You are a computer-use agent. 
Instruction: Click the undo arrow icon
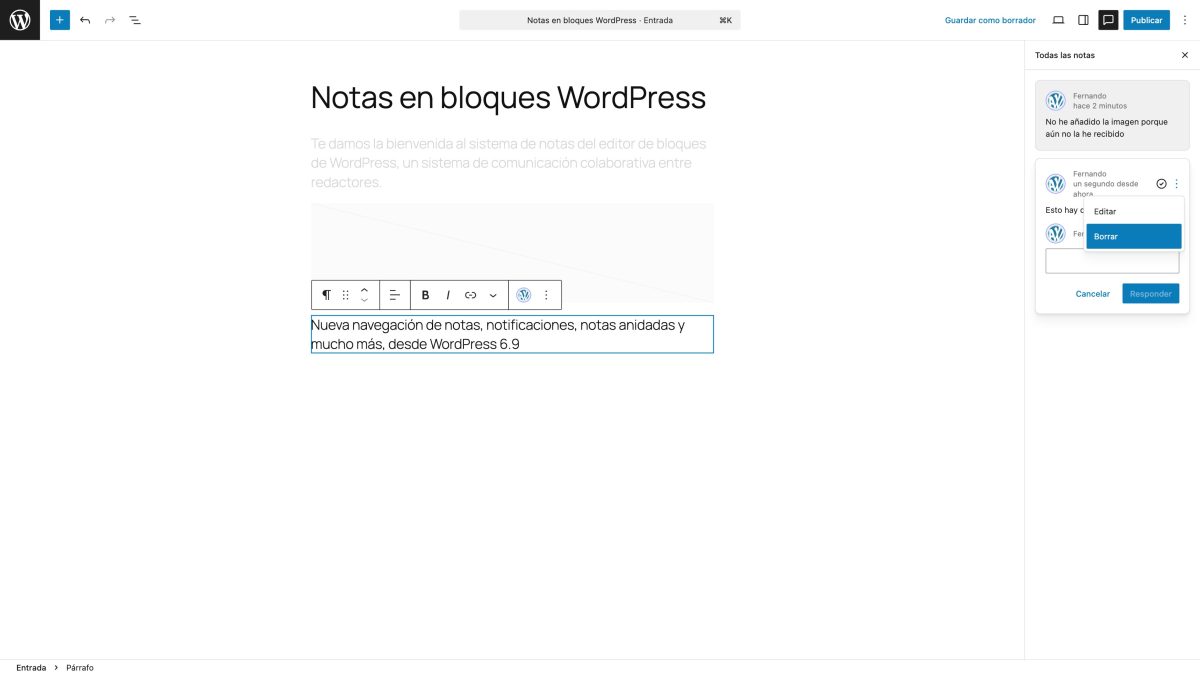84,19
